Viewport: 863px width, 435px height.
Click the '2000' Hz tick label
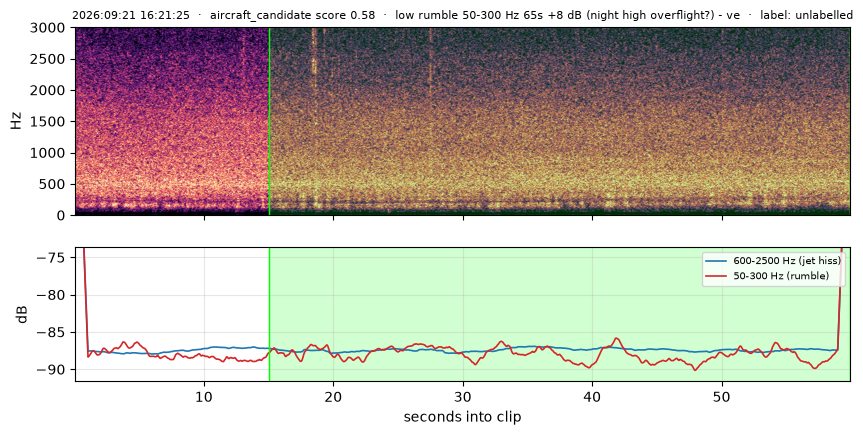50,91
